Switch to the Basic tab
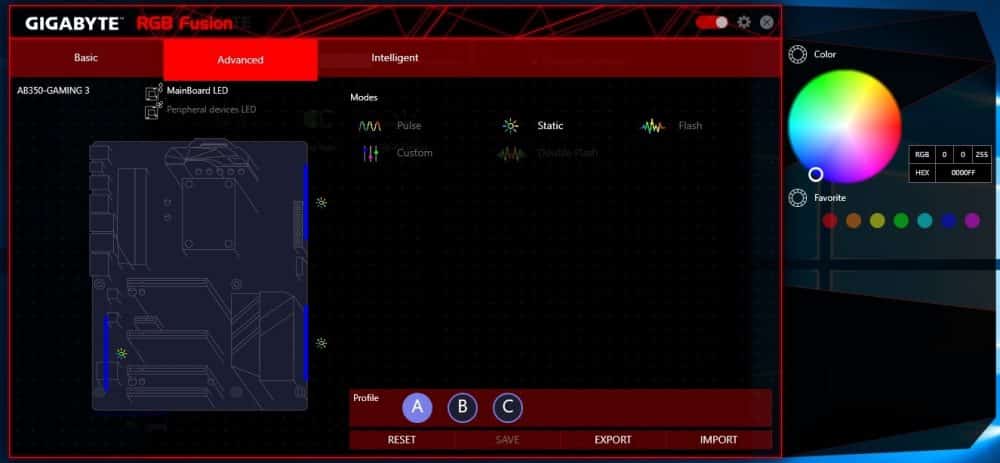Screen dimensions: 1000x463 click(86, 57)
